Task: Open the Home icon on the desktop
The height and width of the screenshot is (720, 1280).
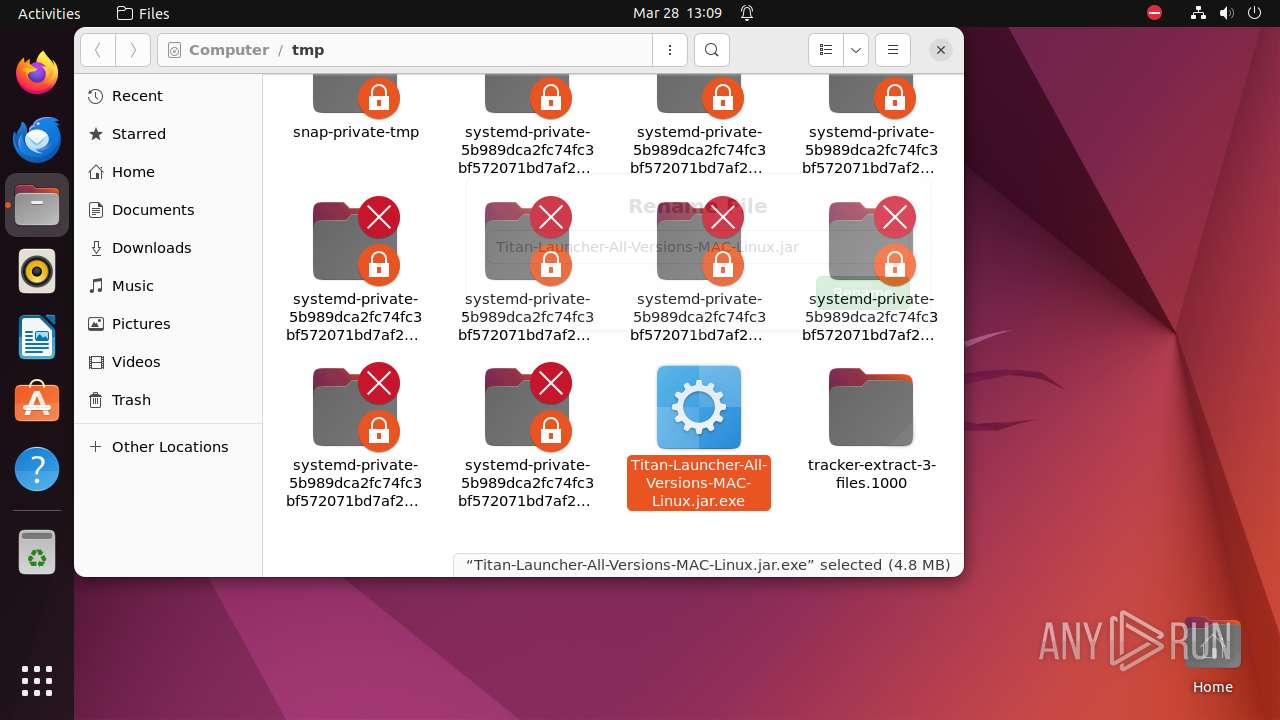Action: tap(1212, 644)
